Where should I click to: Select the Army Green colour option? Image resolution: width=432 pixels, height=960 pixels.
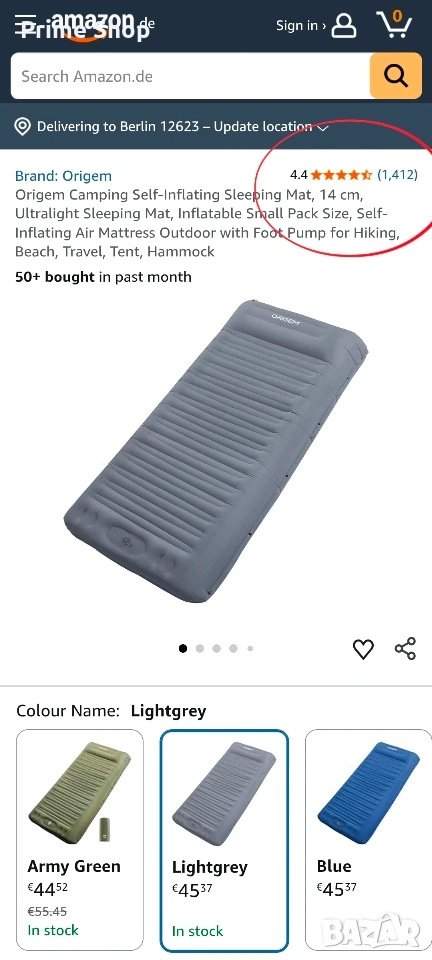pos(80,839)
